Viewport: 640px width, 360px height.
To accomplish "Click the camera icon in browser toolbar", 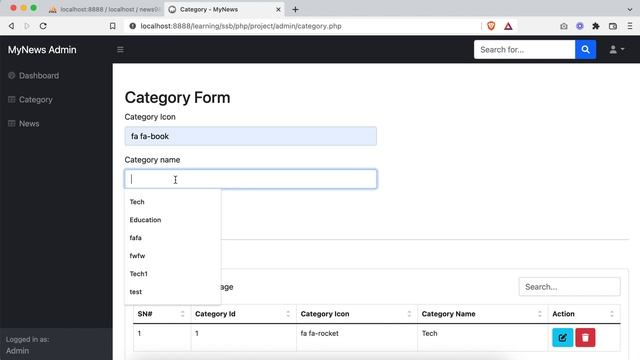I will 564,26.
